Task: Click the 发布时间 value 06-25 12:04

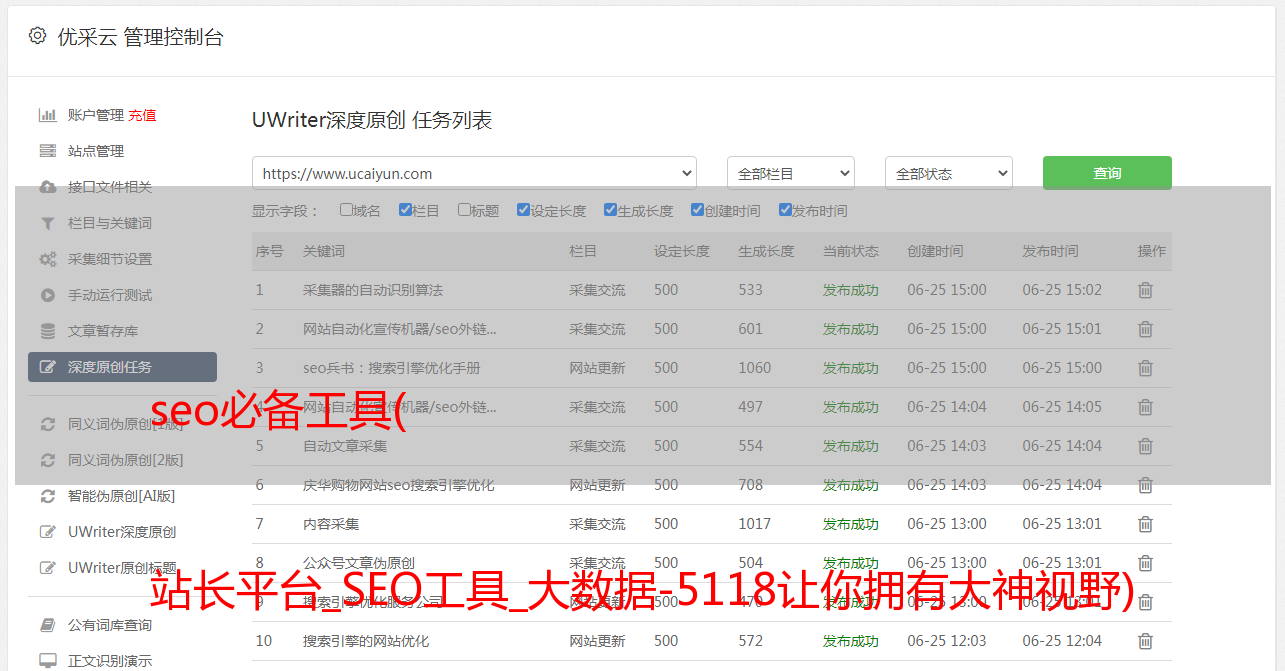Action: coord(1062,641)
